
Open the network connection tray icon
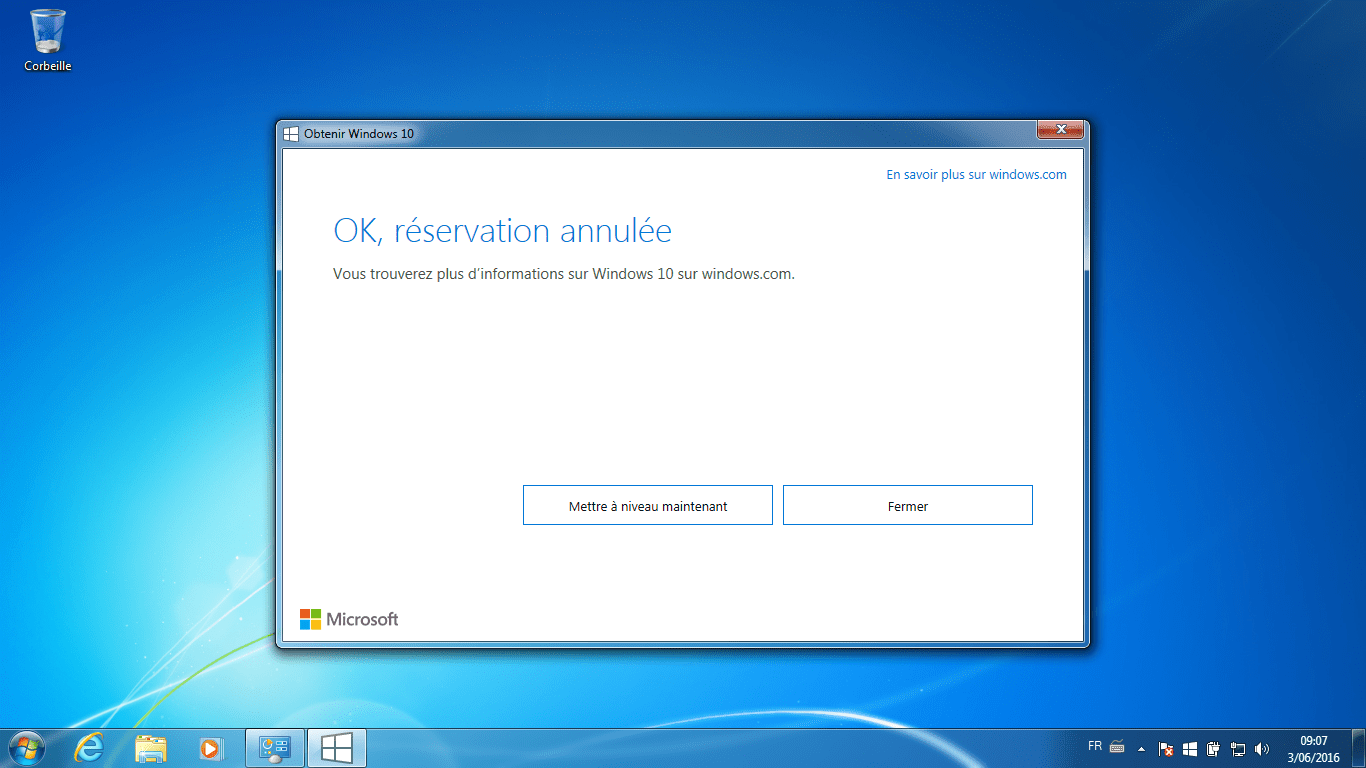(1238, 748)
